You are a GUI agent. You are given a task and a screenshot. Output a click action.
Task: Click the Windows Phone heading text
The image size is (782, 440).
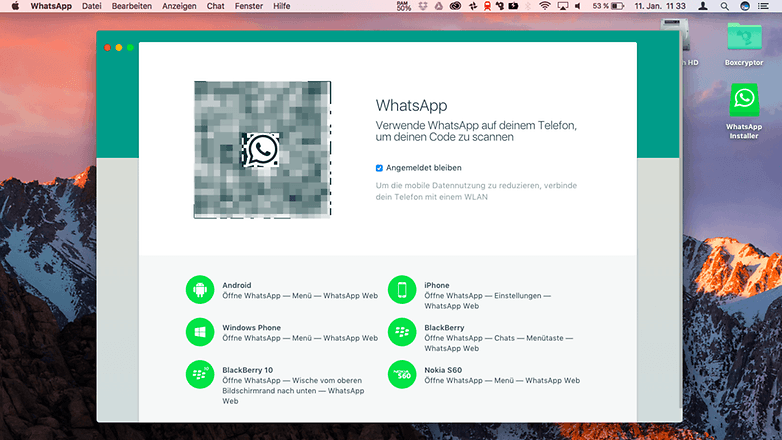[251, 328]
